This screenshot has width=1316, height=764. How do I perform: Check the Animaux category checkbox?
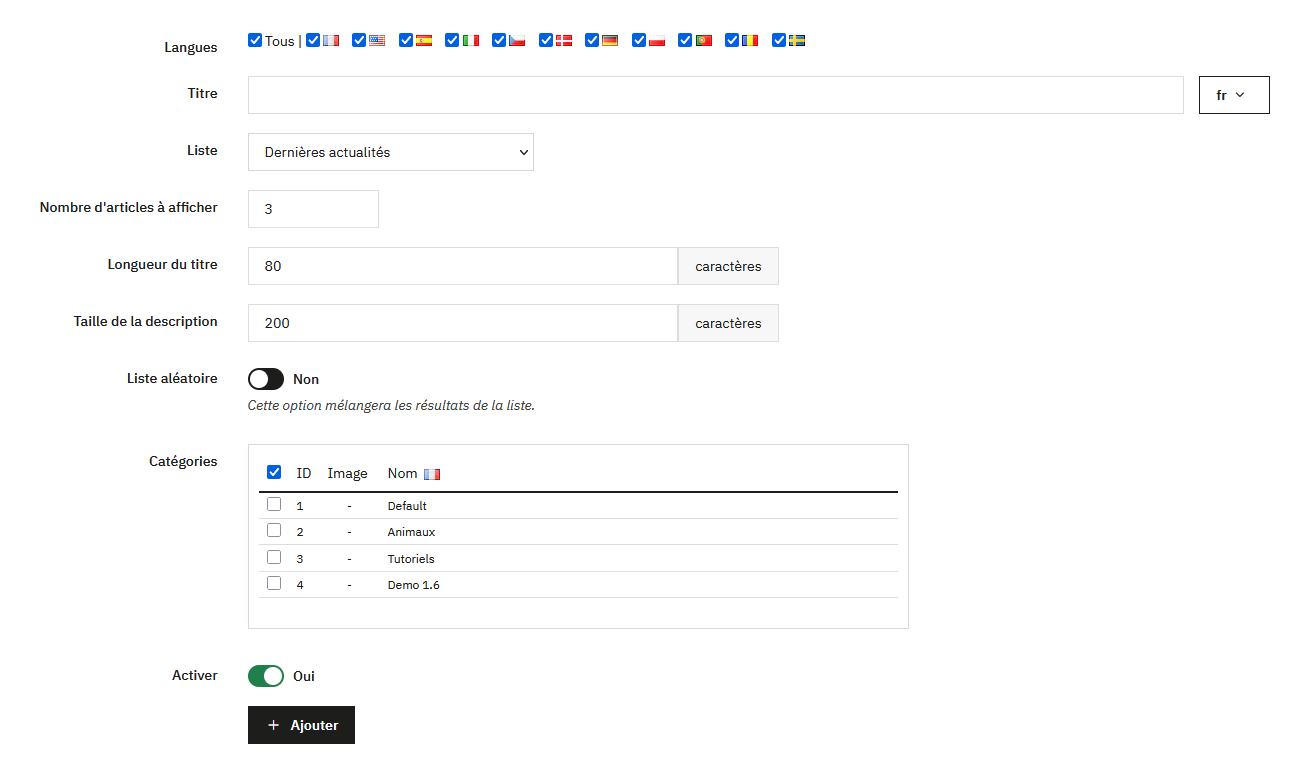point(274,531)
